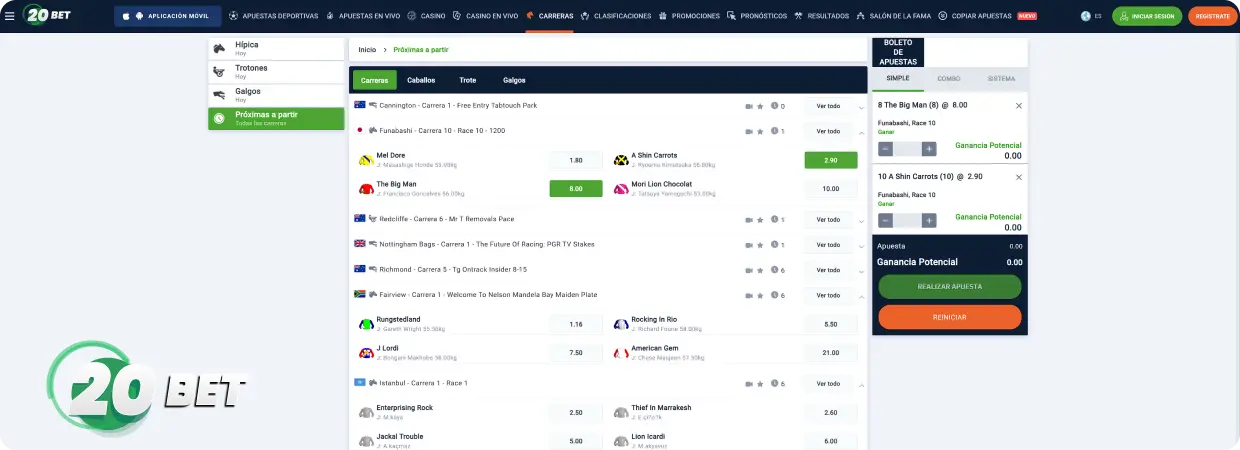Expand the Redcliffe race row

click(x=861, y=220)
